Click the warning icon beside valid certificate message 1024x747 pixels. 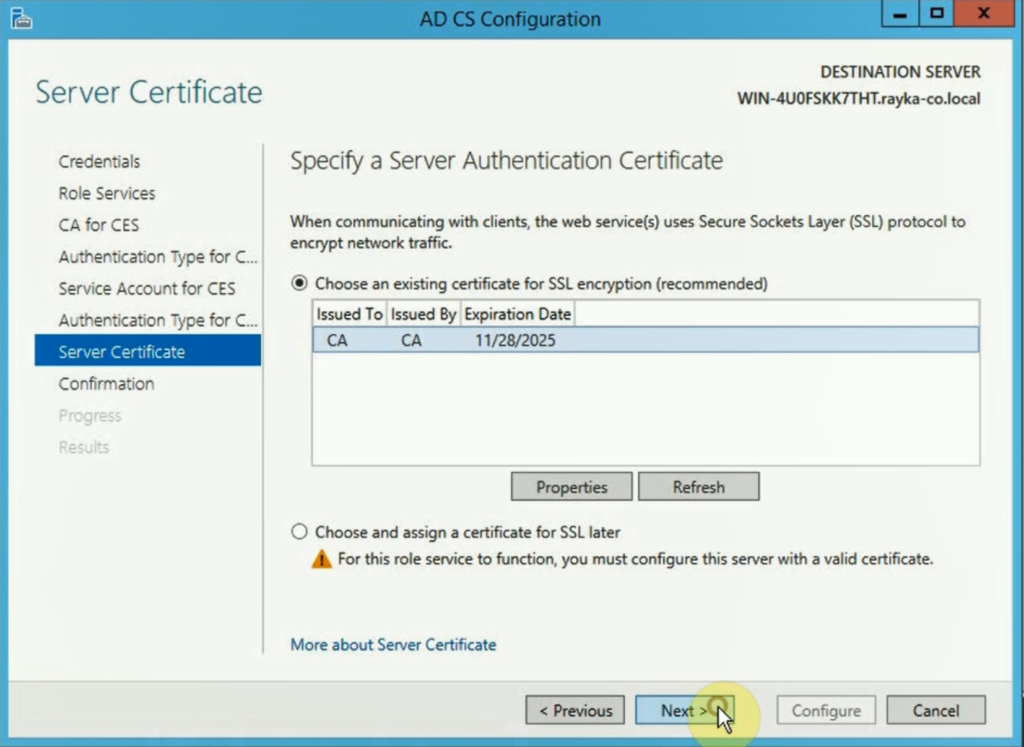pos(321,559)
